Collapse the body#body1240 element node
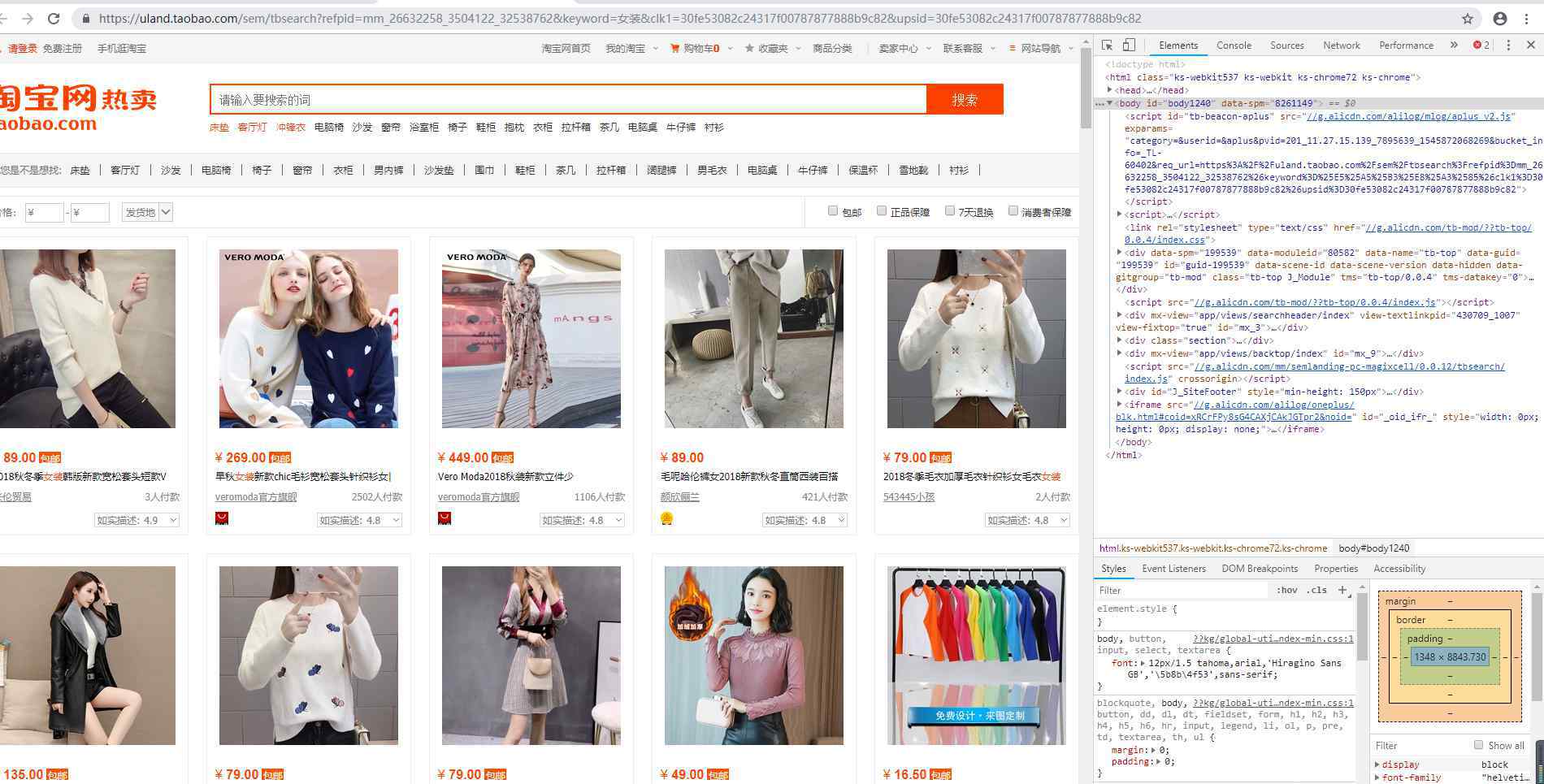 point(1109,103)
